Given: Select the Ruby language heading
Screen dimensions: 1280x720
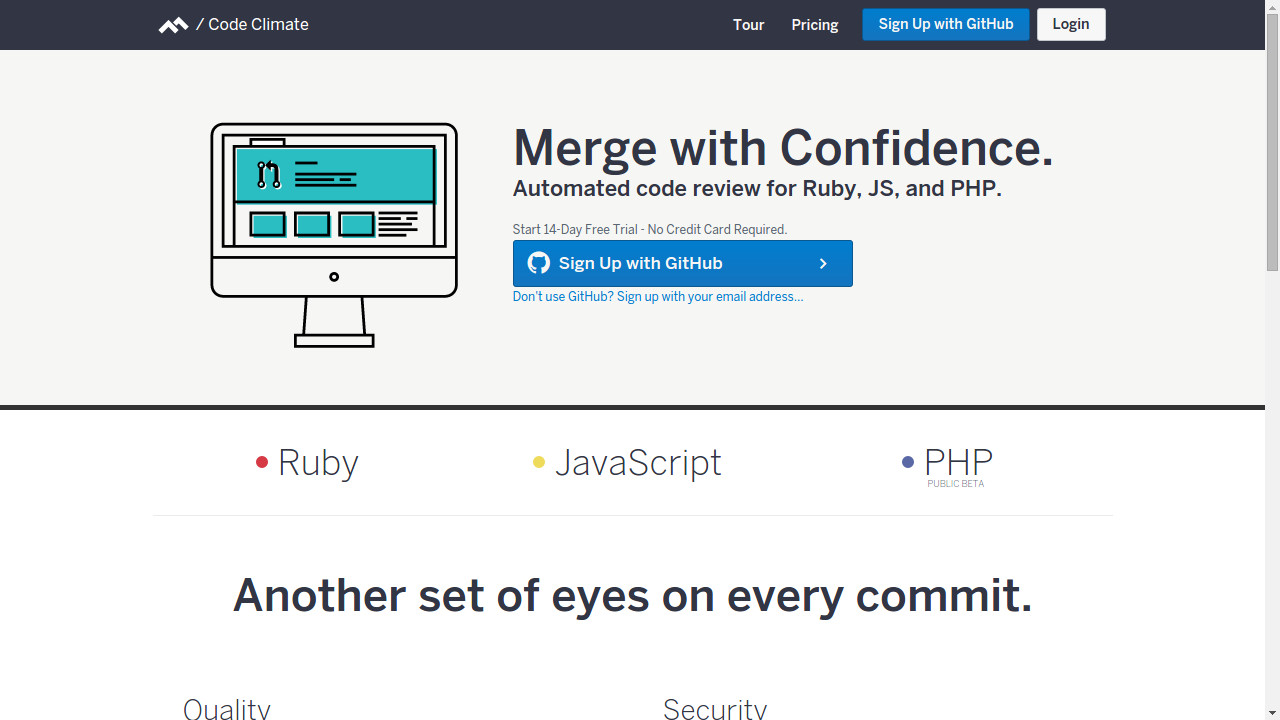Looking at the screenshot, I should pyautogui.click(x=318, y=463).
